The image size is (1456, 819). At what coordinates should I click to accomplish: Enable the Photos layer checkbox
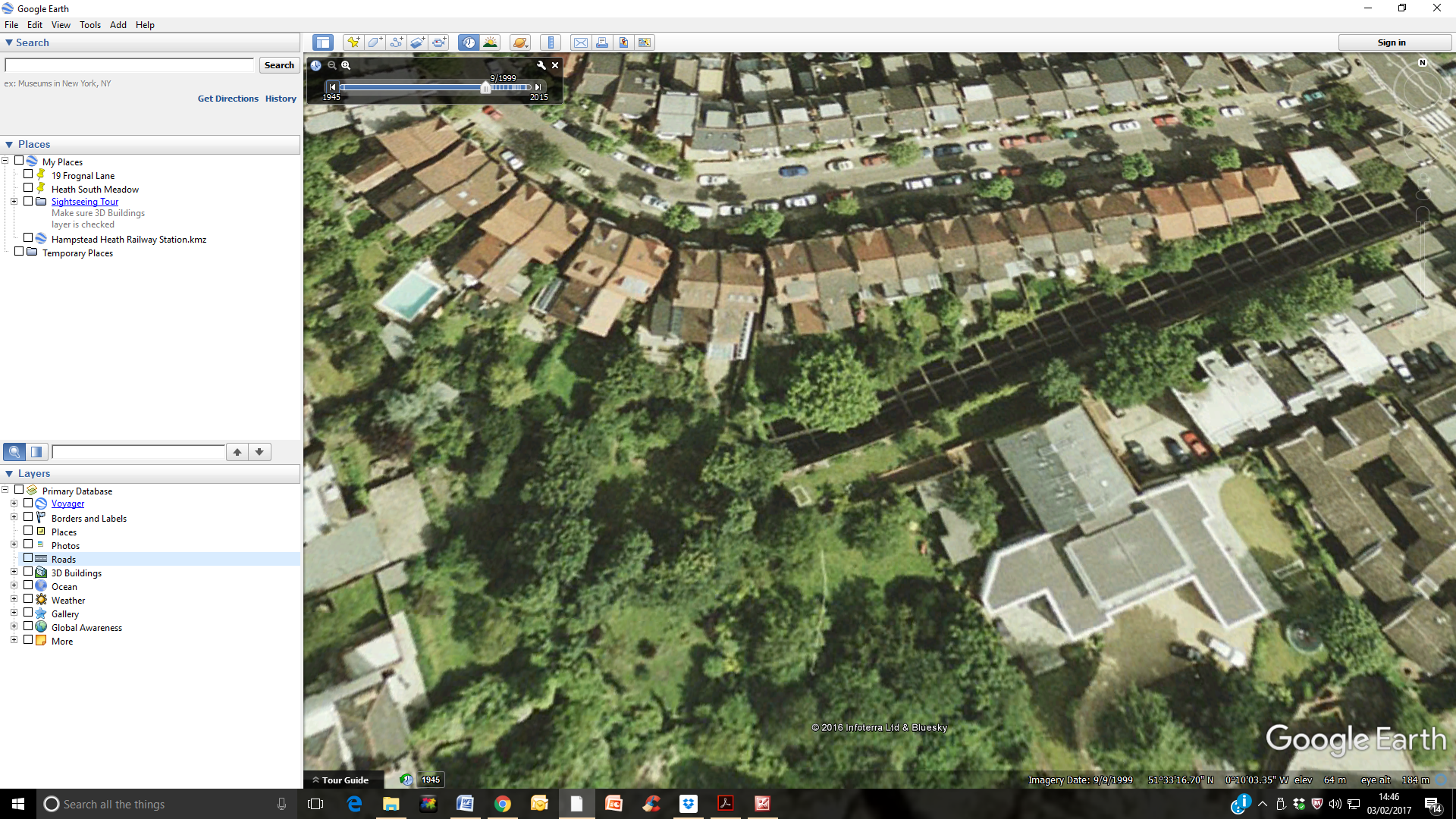(28, 544)
